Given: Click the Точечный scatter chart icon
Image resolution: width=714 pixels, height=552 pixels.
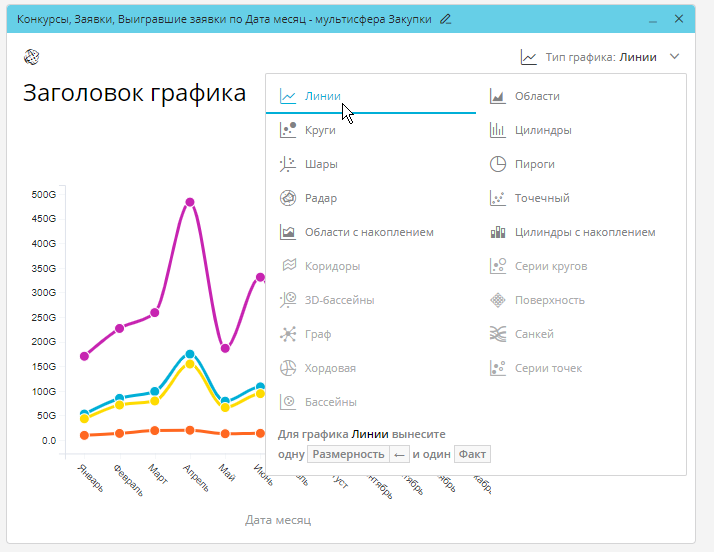Looking at the screenshot, I should pyautogui.click(x=497, y=198).
